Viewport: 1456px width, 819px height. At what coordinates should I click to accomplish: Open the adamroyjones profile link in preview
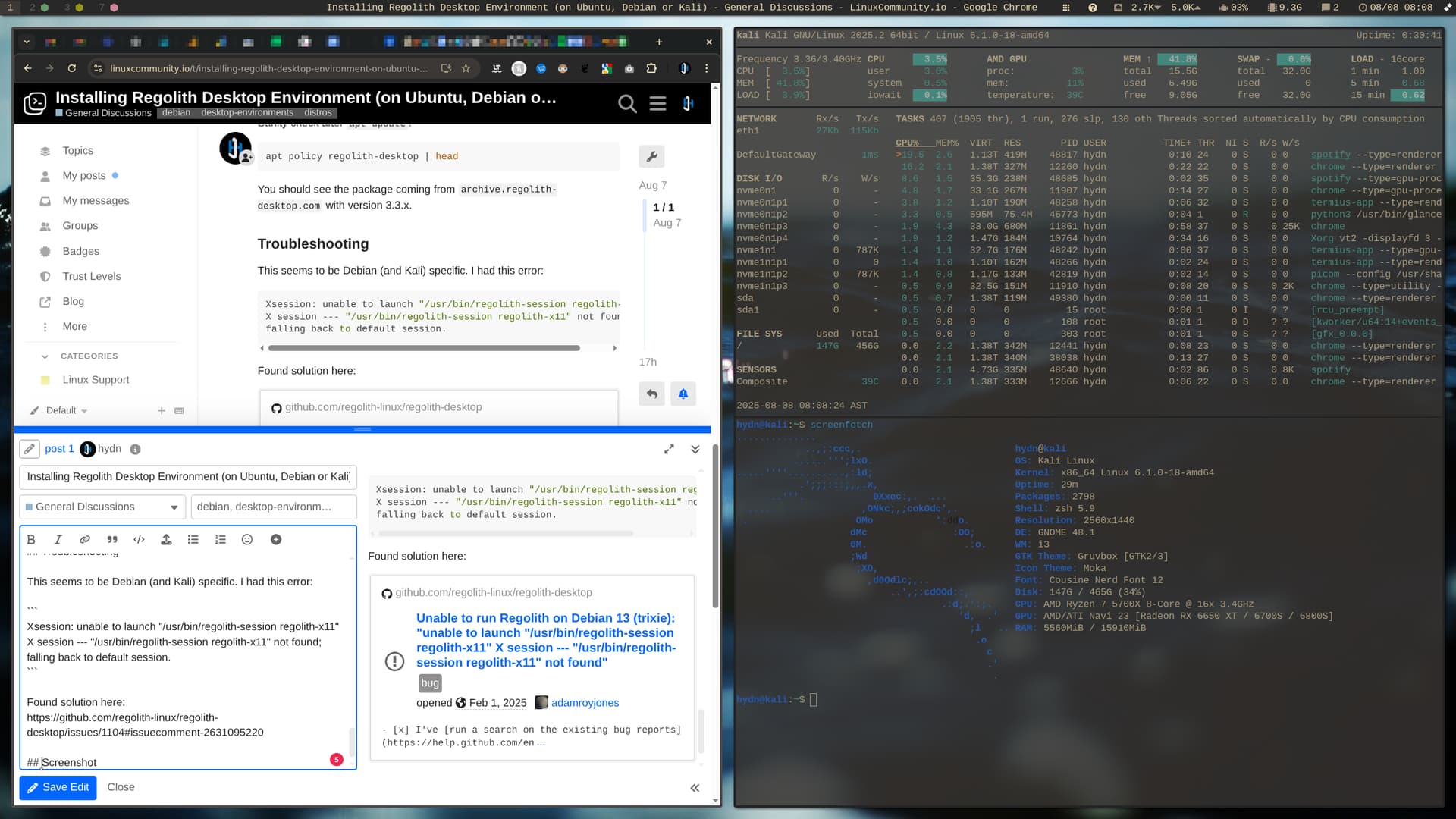click(x=585, y=703)
